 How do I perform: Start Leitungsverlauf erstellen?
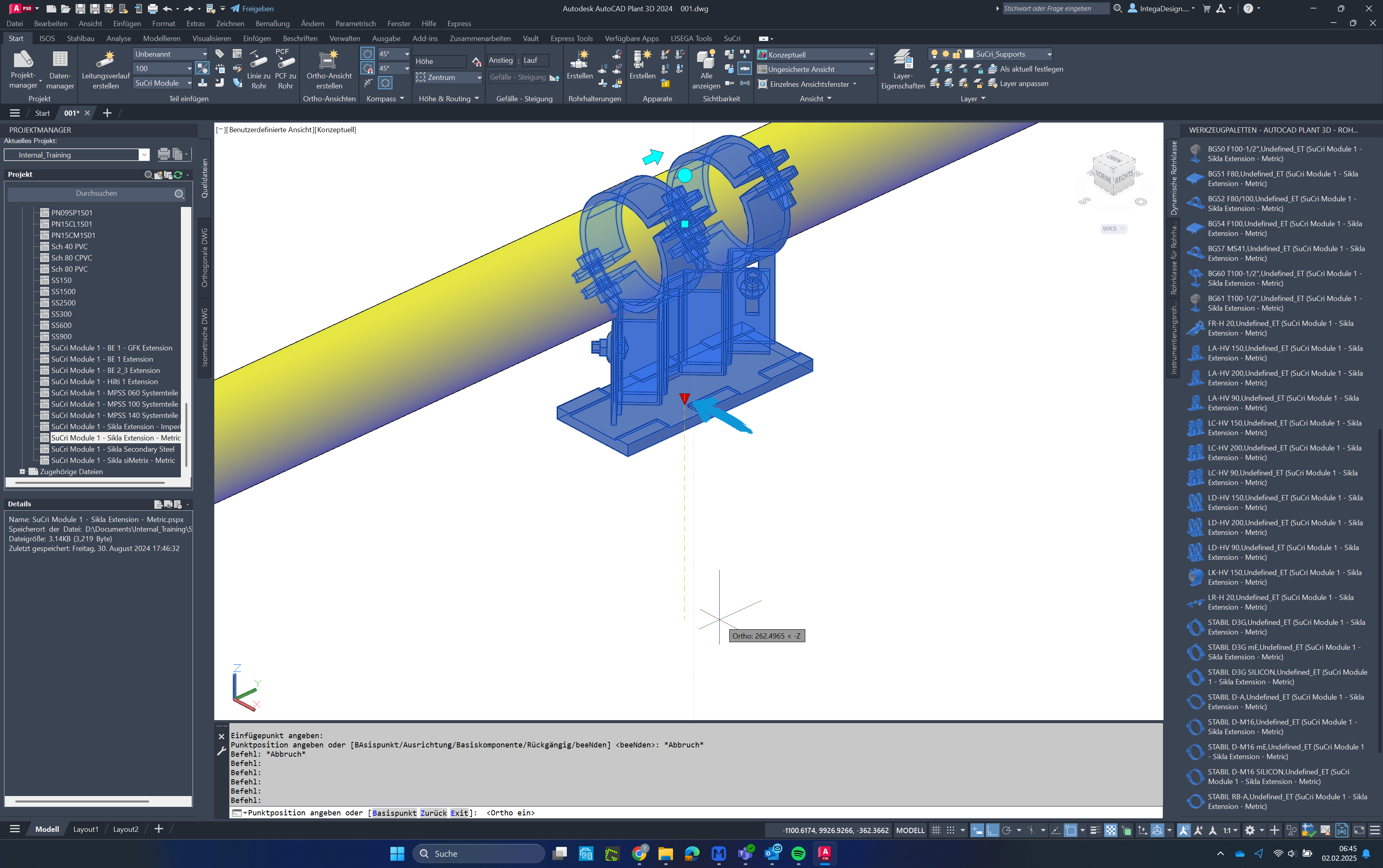(106, 70)
